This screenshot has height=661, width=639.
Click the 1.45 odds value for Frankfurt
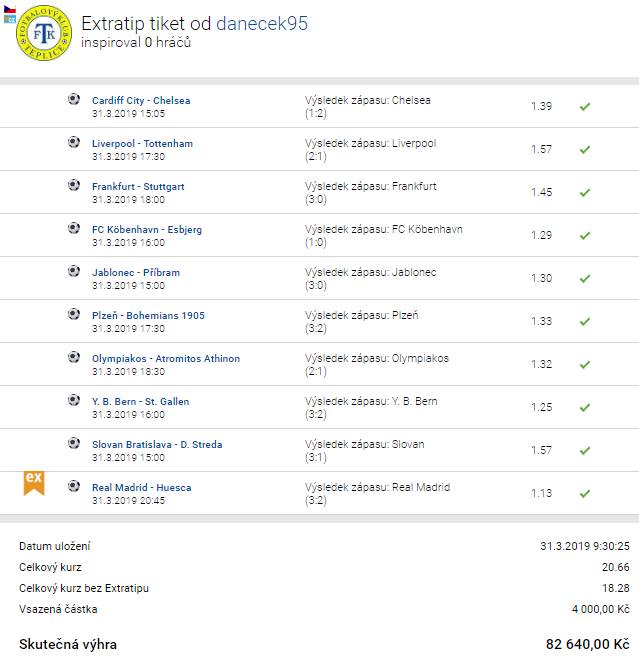(x=542, y=192)
